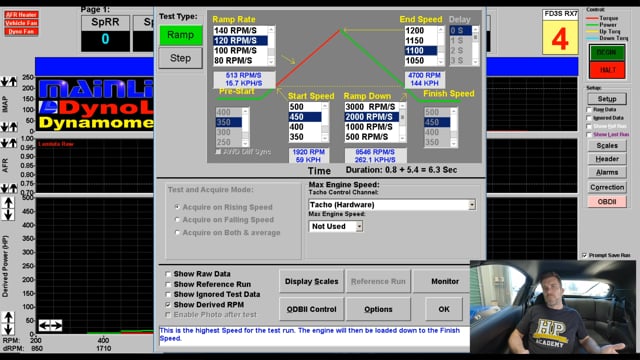Select 400 in Start Speed list

pos(305,127)
